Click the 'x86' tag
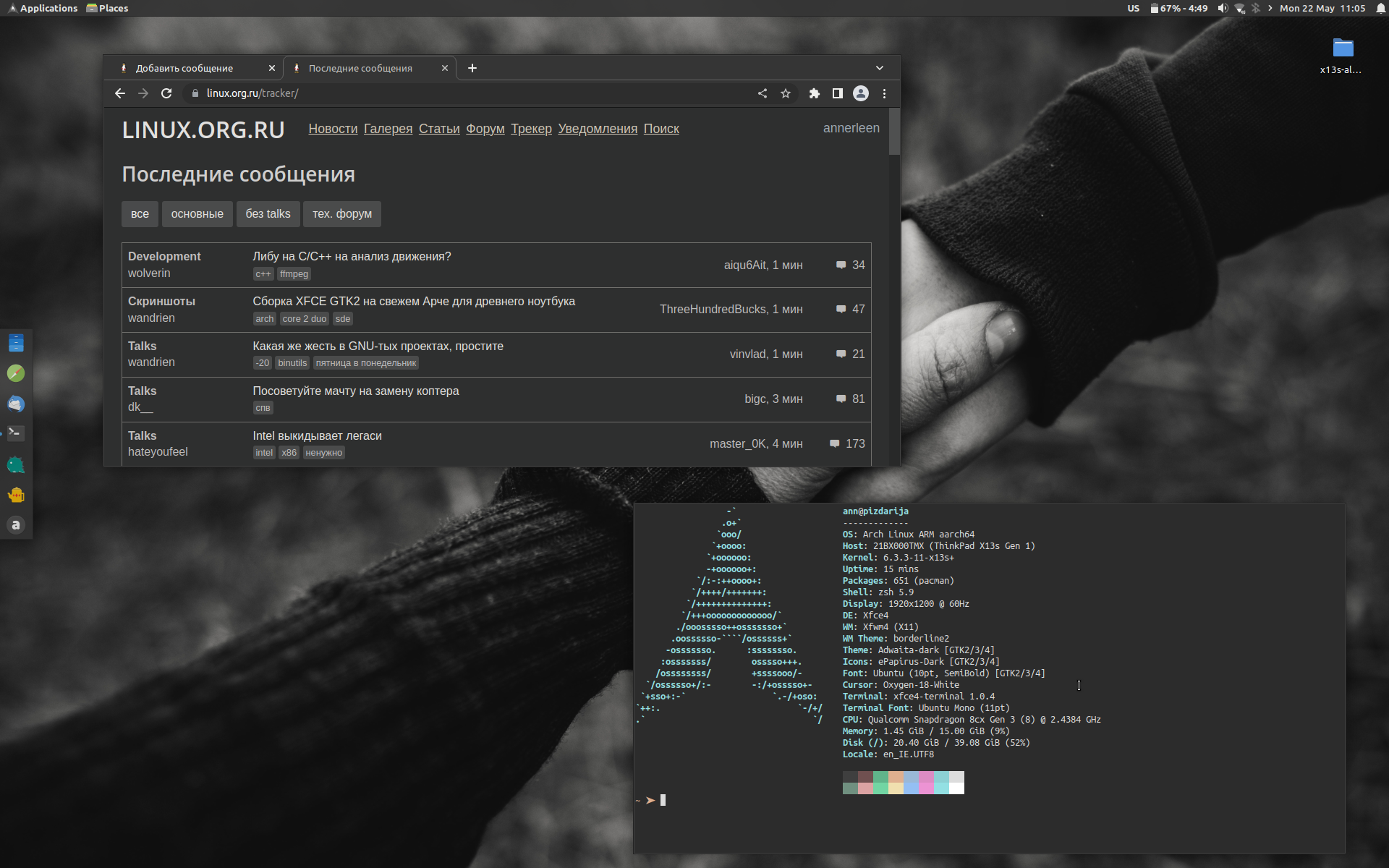This screenshot has height=868, width=1389. pyautogui.click(x=289, y=453)
